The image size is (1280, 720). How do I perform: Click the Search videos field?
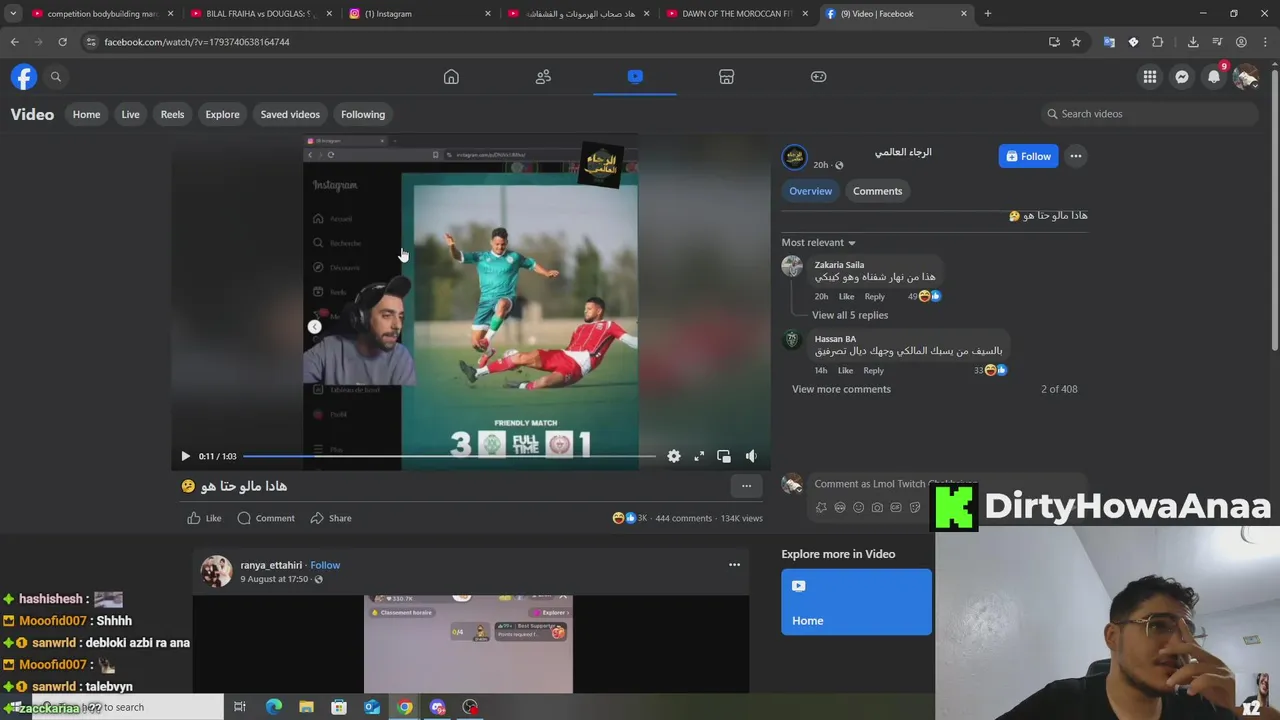pos(1150,114)
